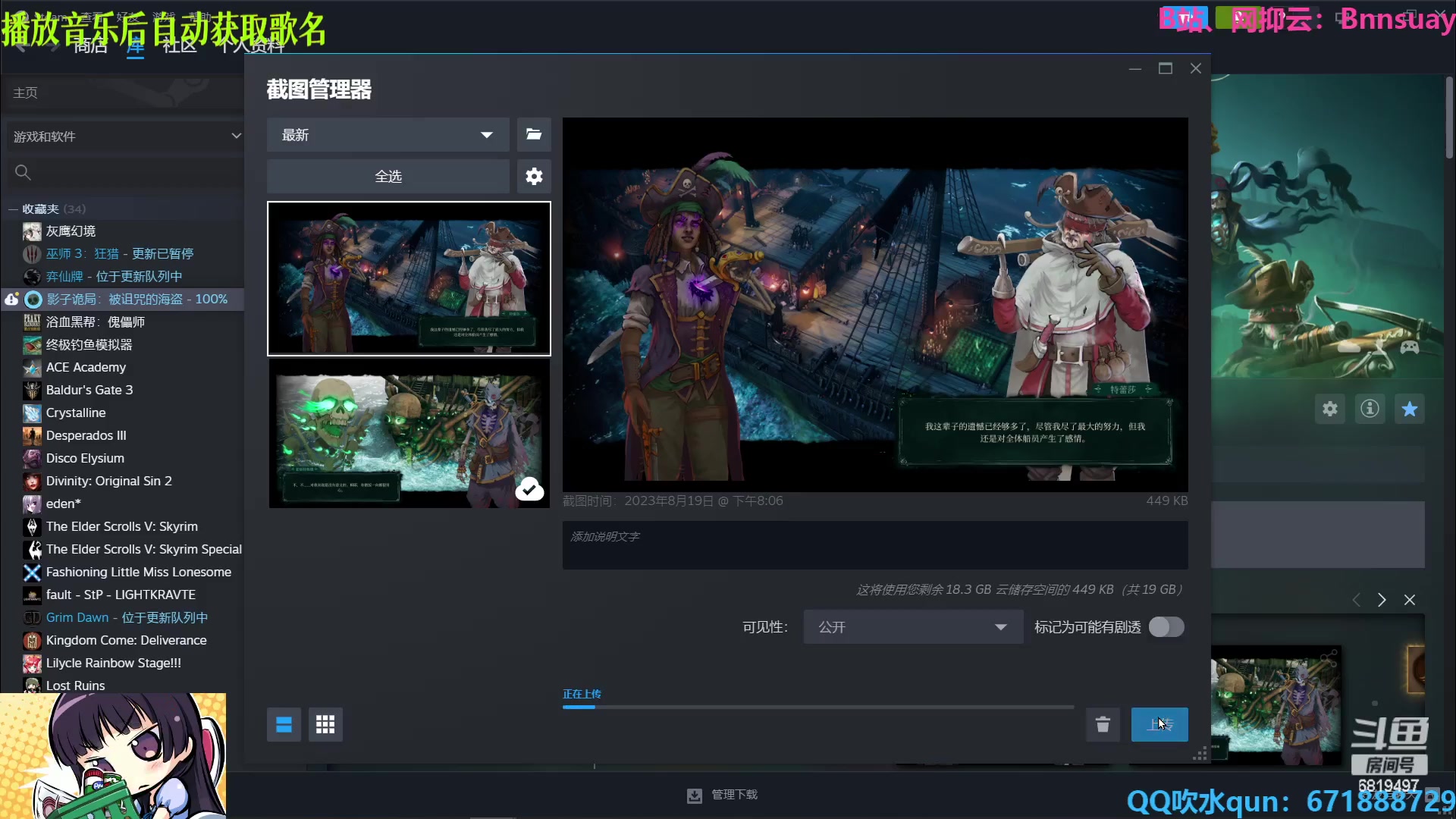Viewport: 1456px width, 819px height.
Task: Switch to grid view layout
Action: (x=325, y=725)
